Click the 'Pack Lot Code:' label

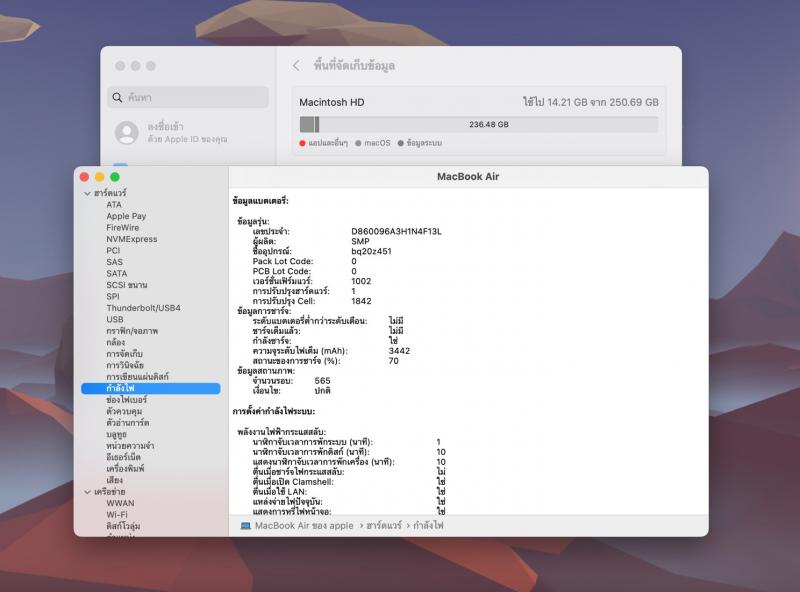pyautogui.click(x=283, y=261)
